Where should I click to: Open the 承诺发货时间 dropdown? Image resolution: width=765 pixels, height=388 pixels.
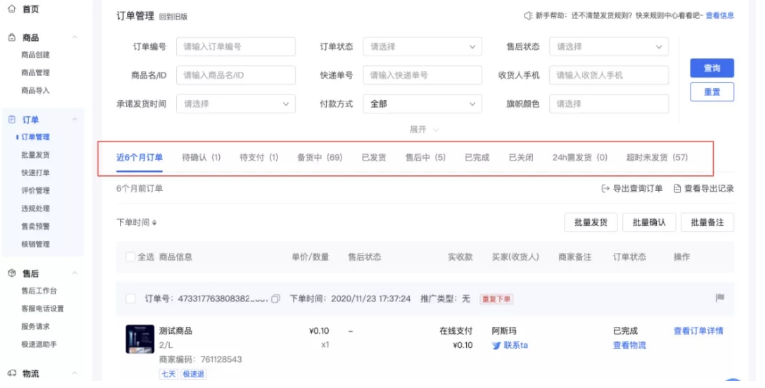pos(236,104)
